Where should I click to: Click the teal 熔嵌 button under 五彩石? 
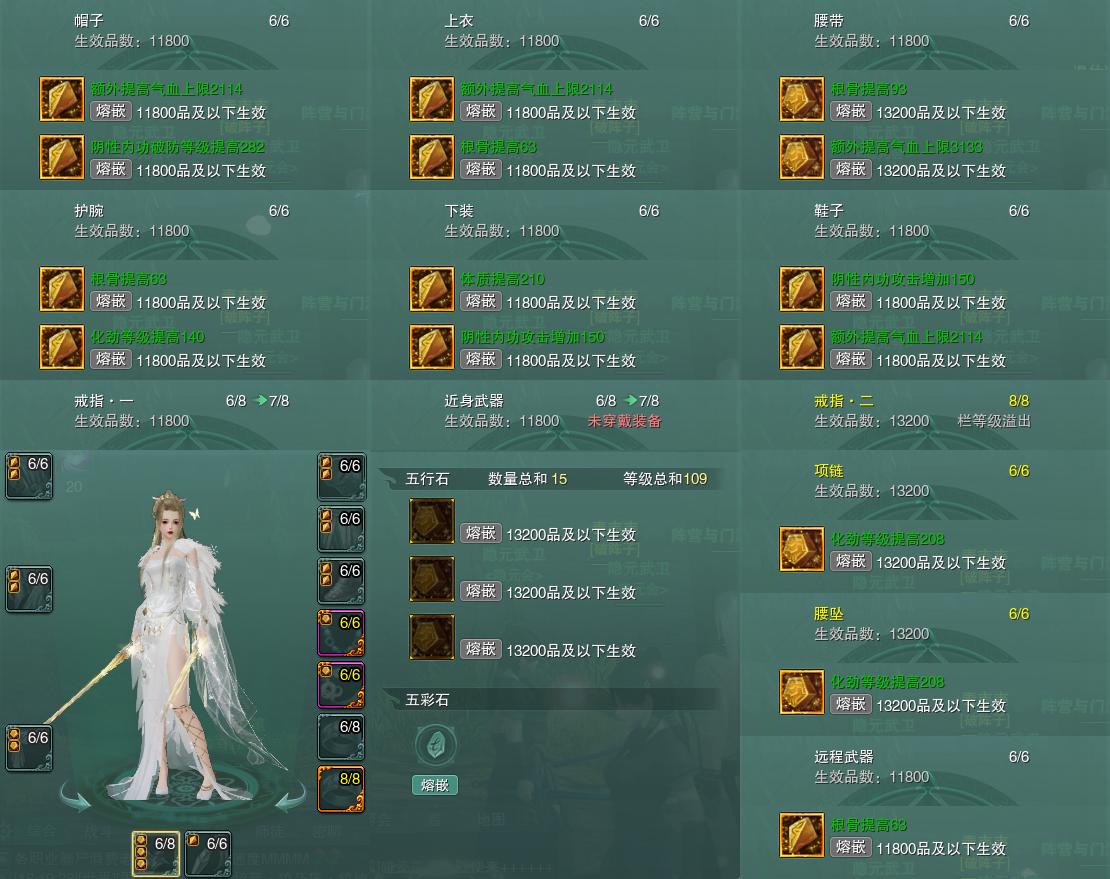(435, 785)
